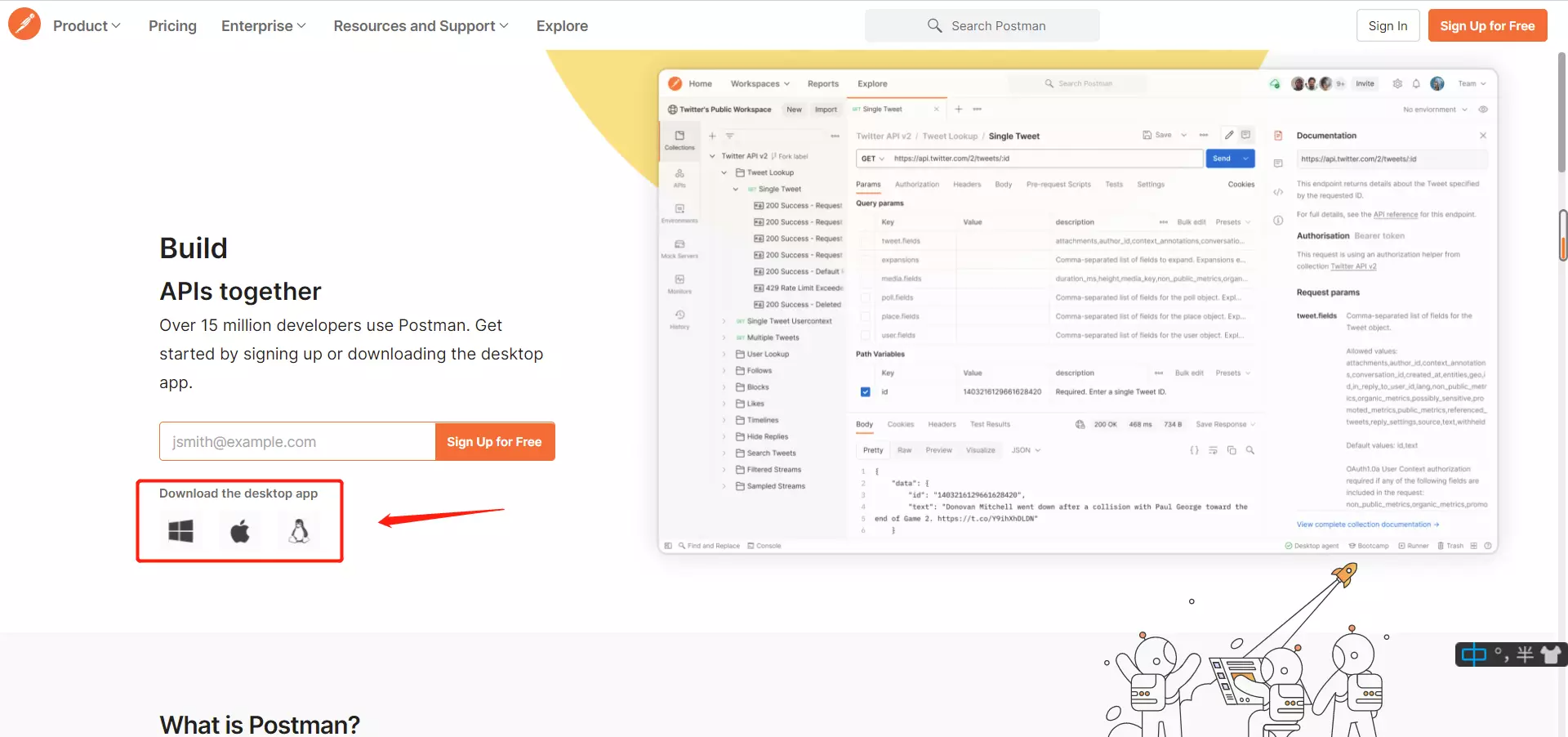Viewport: 1568px width, 737px height.
Task: Check the user.fields query param checkbox
Action: [x=866, y=335]
